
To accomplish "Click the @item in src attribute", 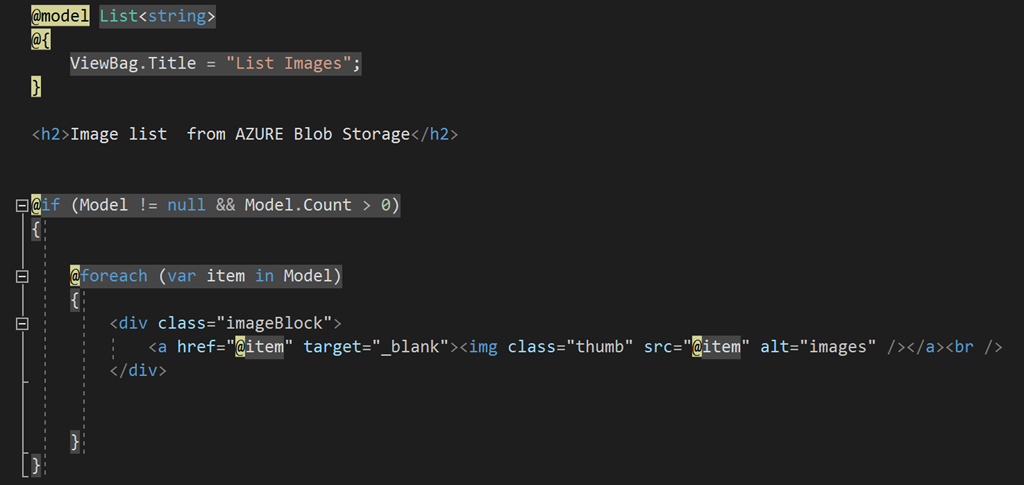I will click(x=716, y=347).
